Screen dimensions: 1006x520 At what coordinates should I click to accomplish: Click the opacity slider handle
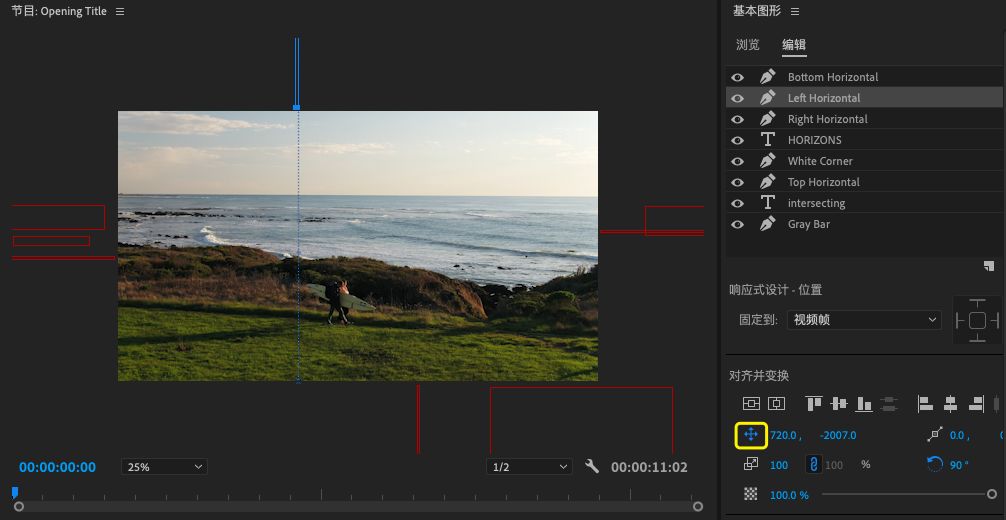[x=992, y=494]
